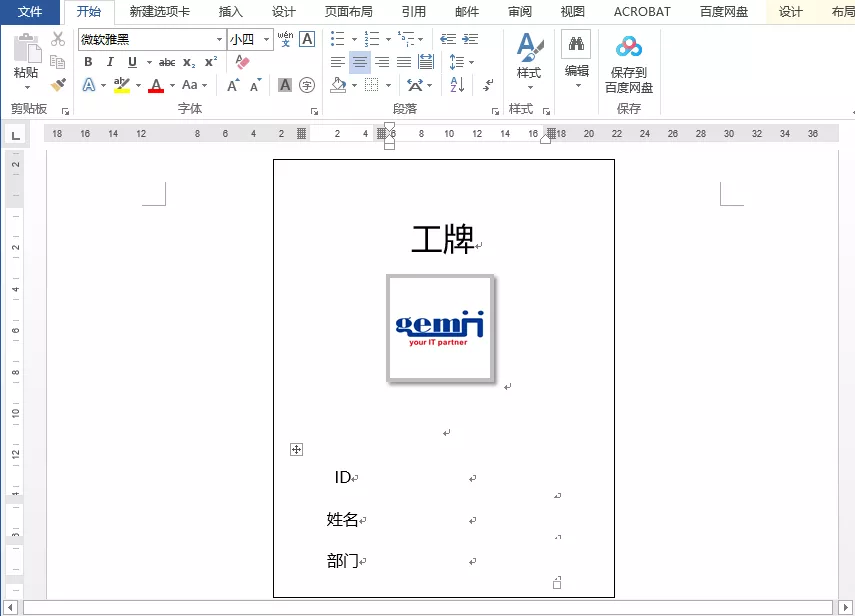Toggle italic formatting
Image resolution: width=855 pixels, height=616 pixels.
click(110, 61)
